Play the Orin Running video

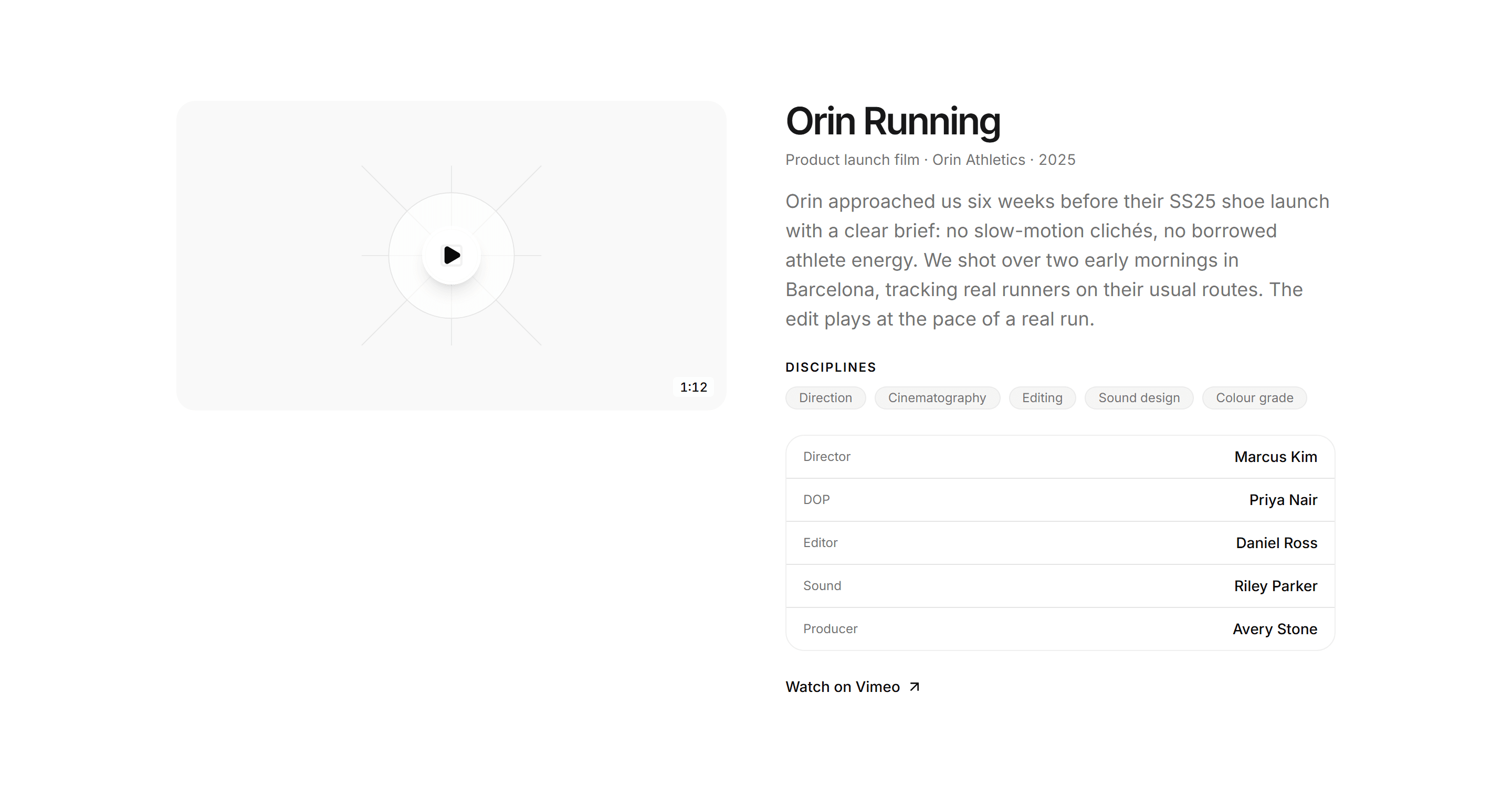coord(451,255)
